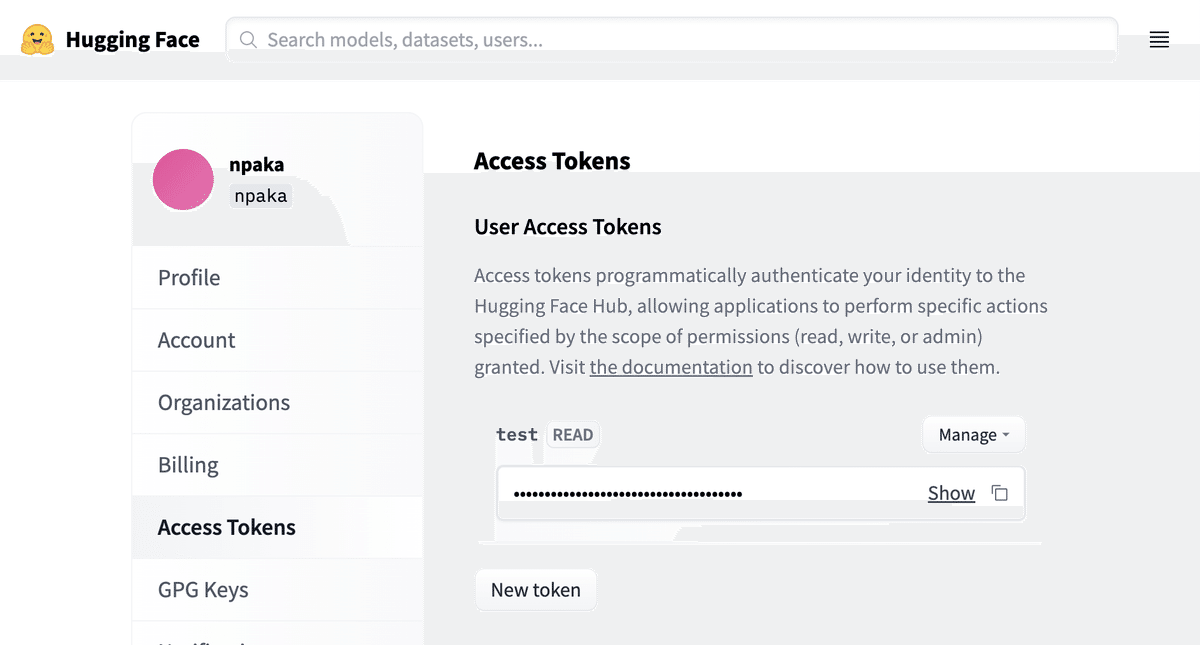Click the User Access Tokens heading
Image resolution: width=1200 pixels, height=645 pixels.
click(568, 227)
